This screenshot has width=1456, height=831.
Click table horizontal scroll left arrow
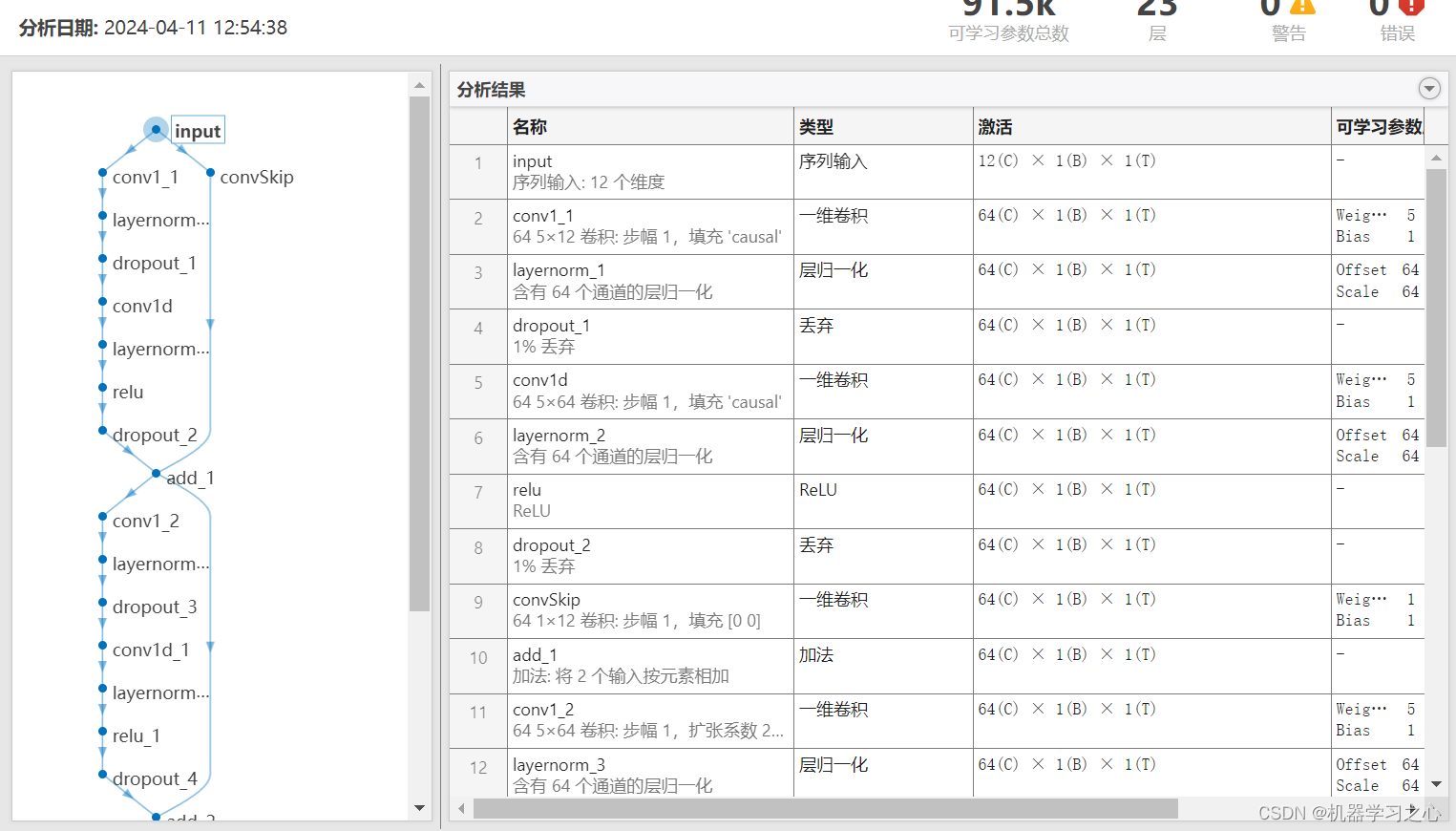click(x=461, y=809)
